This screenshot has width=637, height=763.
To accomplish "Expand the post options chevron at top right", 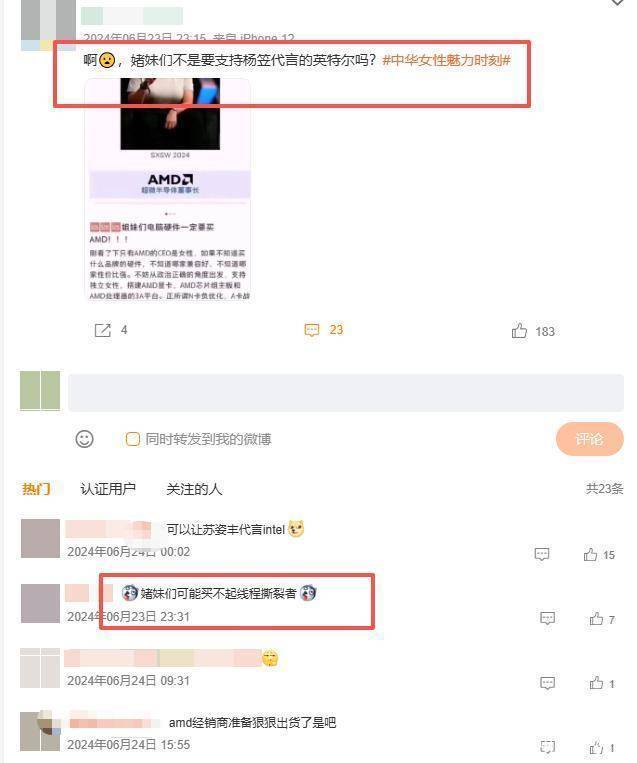I will (617, 3).
